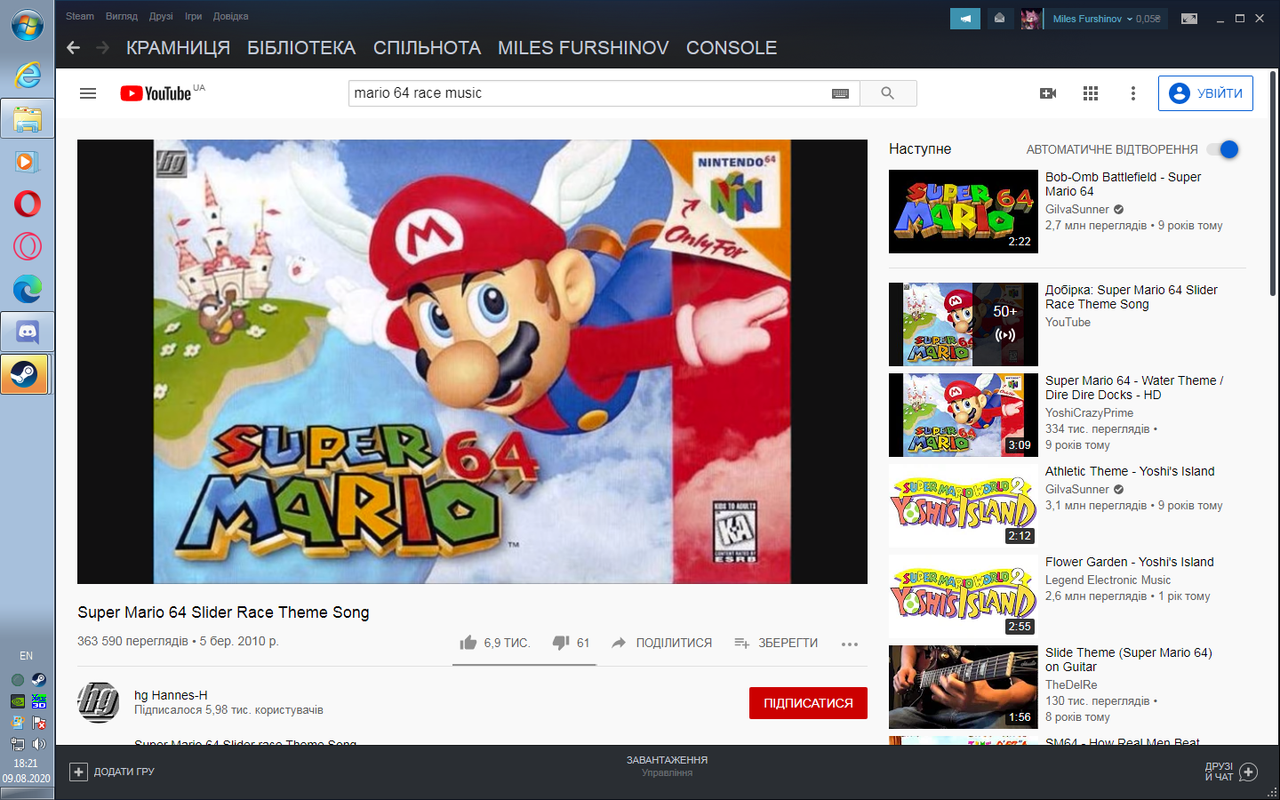The height and width of the screenshot is (800, 1280).
Task: Click the volume speaker tray icon
Action: tap(38, 744)
